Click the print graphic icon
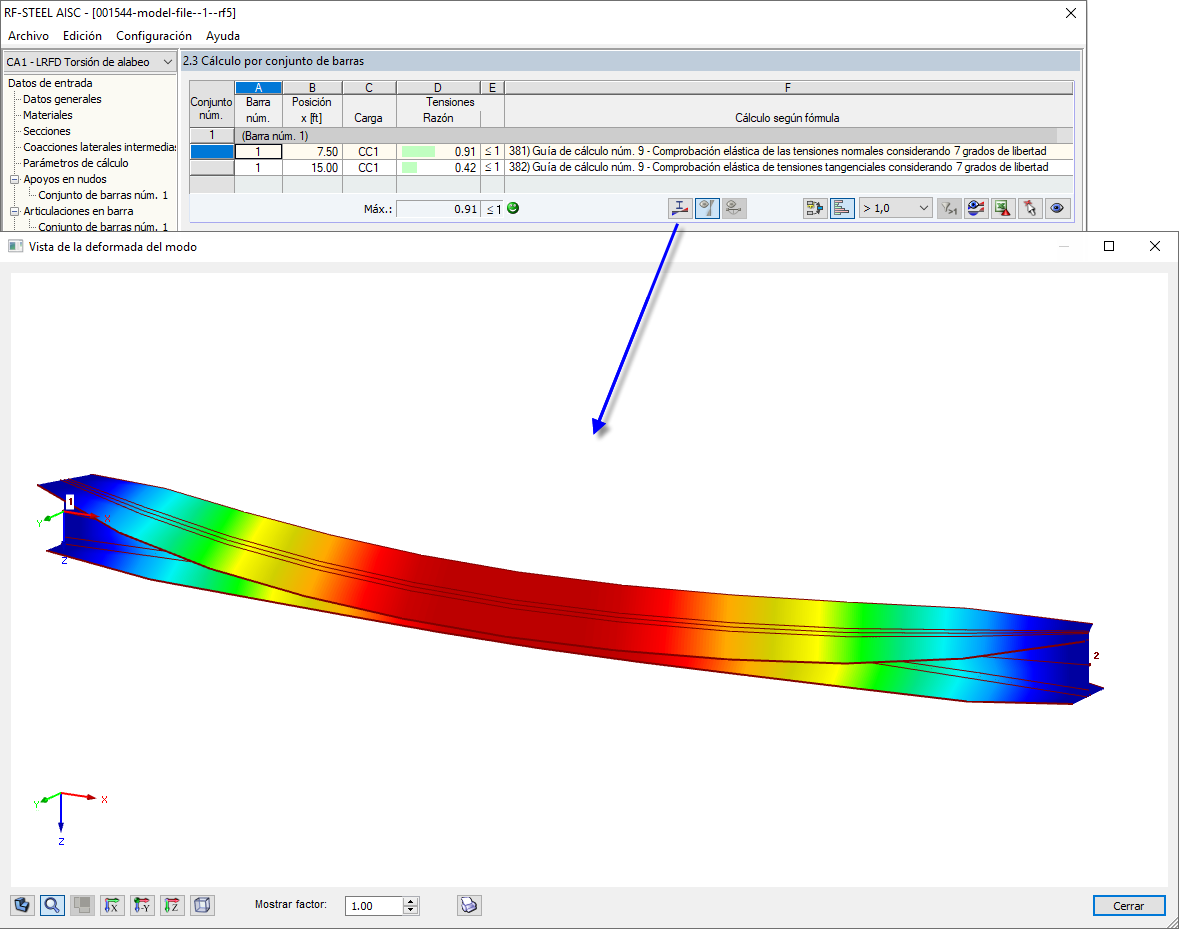 (469, 905)
